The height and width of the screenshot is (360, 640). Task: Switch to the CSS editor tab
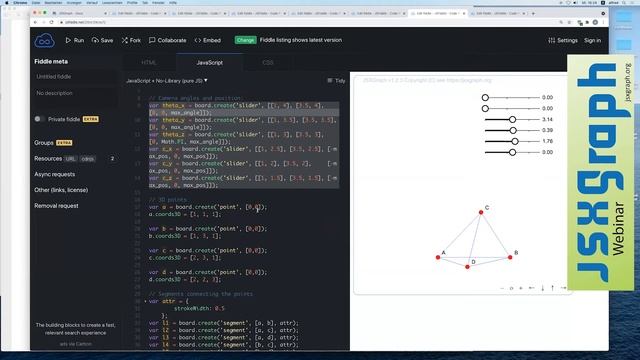click(268, 62)
